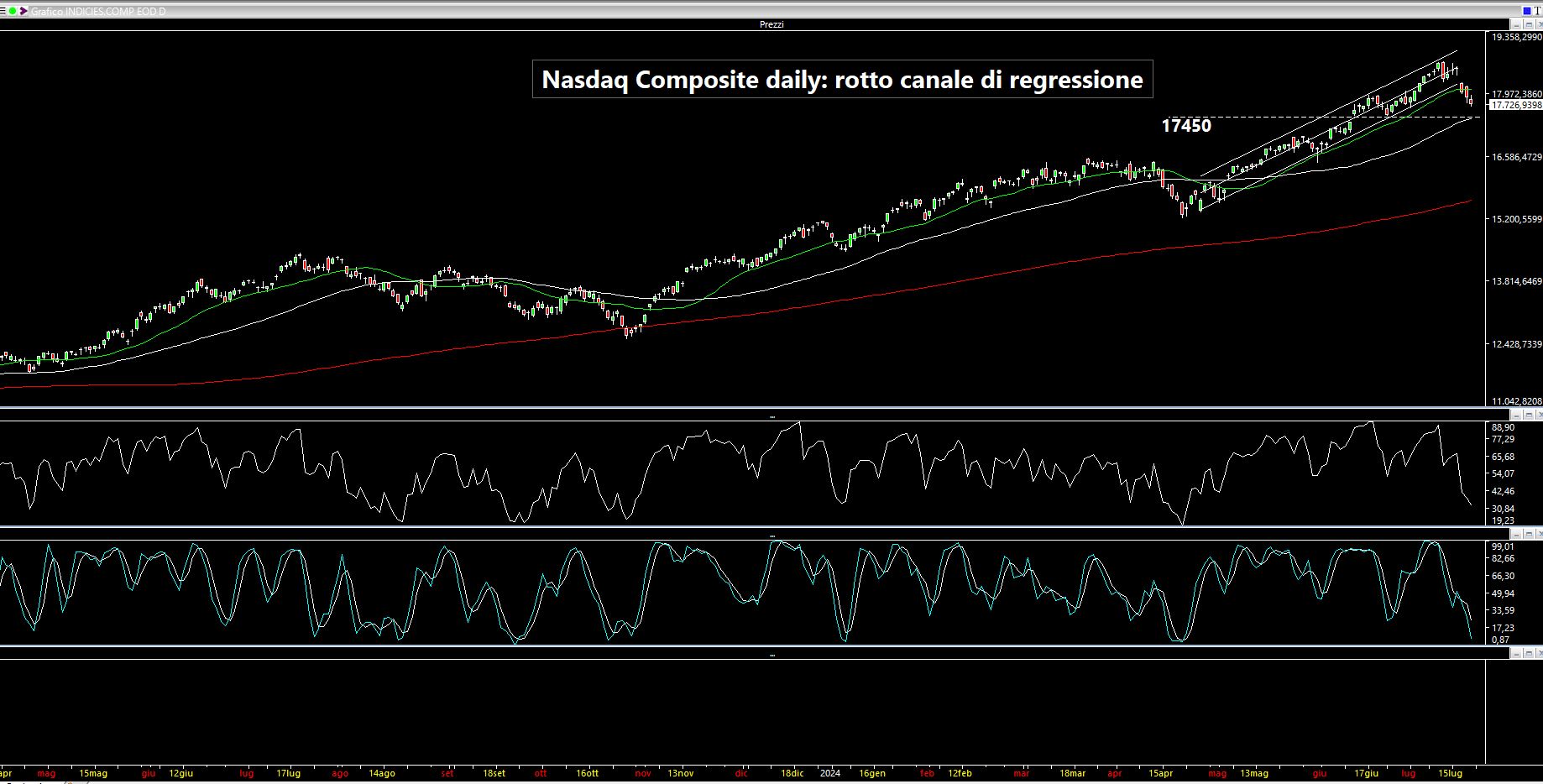Select the text cursor tool icon
The height and width of the screenshot is (784, 1543).
(x=1537, y=10)
